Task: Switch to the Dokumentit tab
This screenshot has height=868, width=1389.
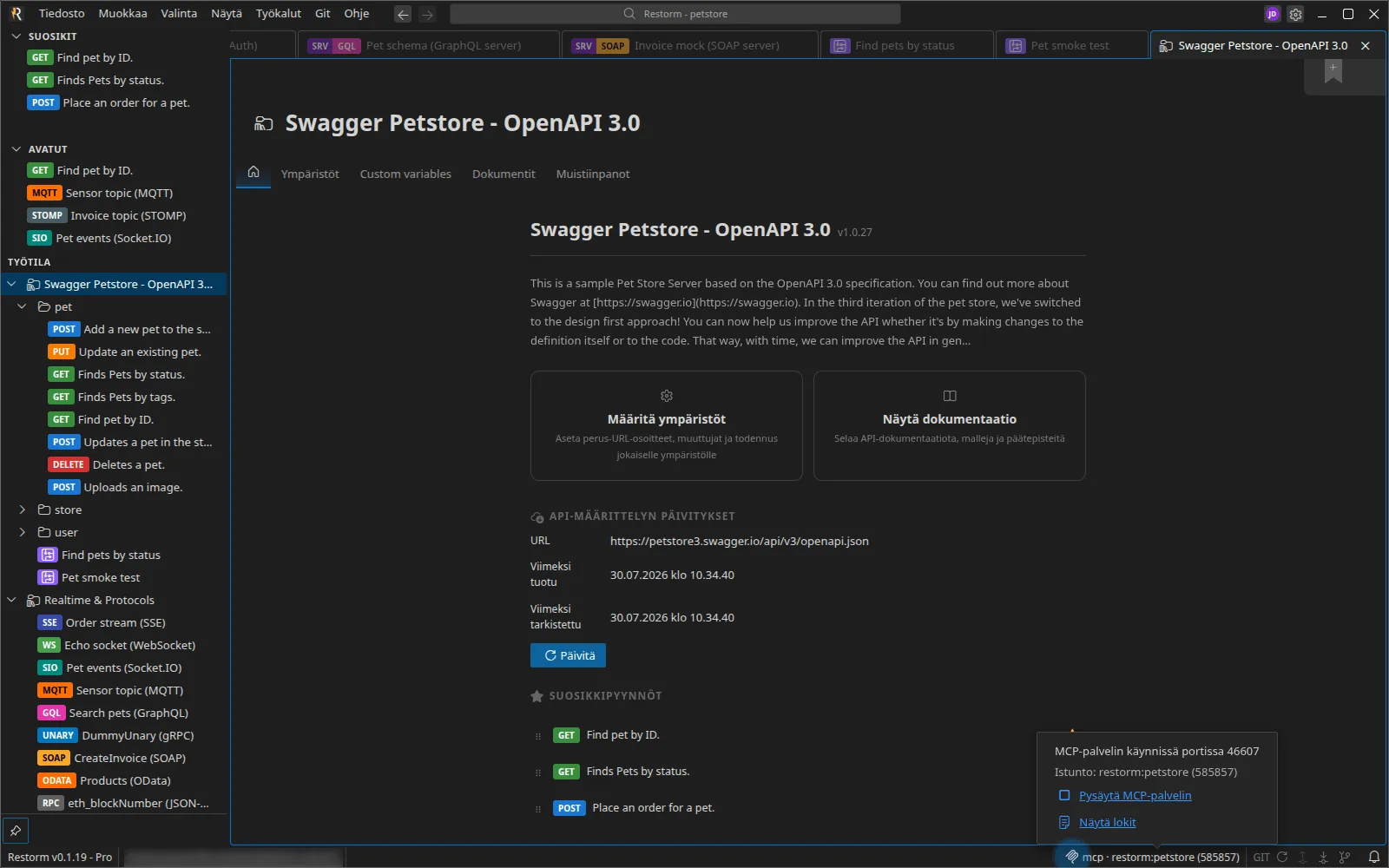Action: click(x=504, y=174)
